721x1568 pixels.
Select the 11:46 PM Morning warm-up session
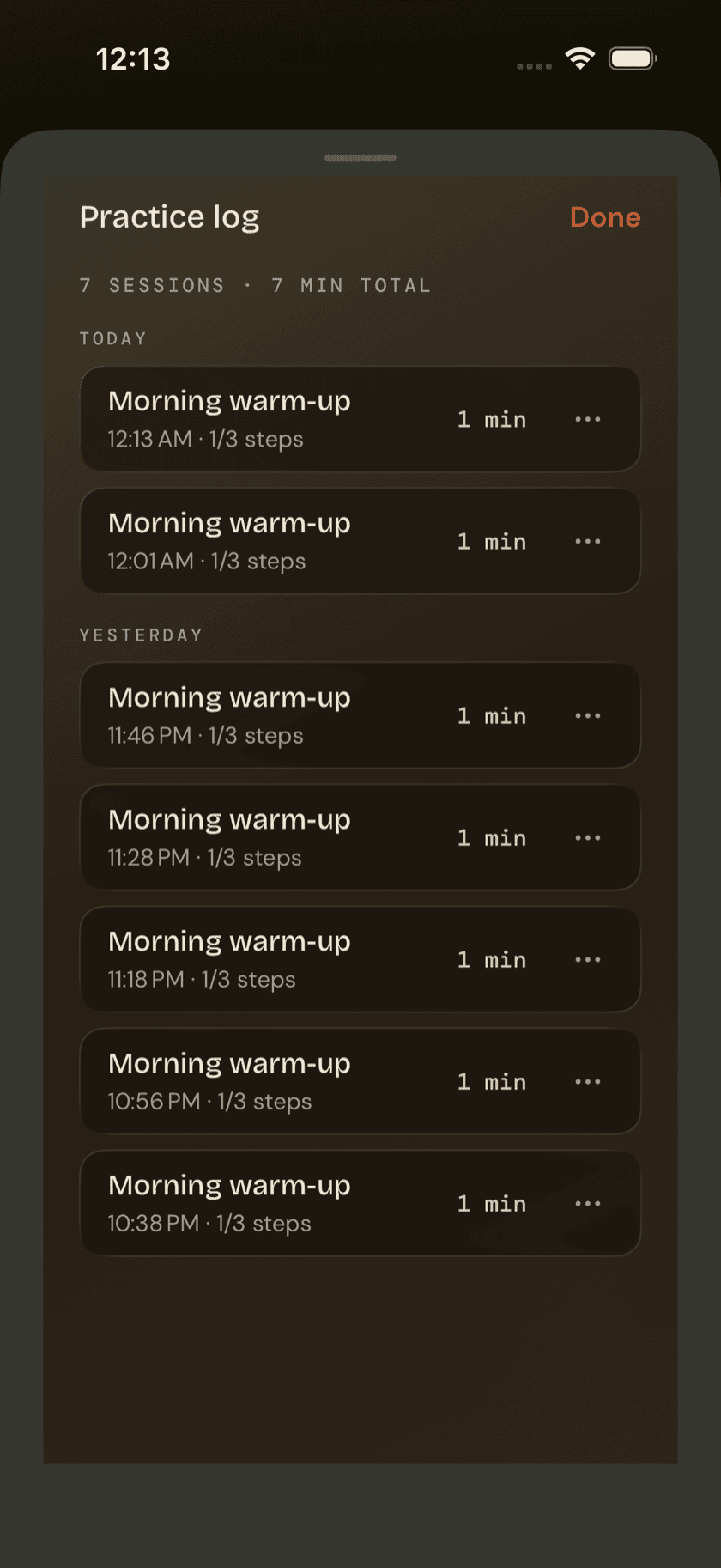tap(360, 715)
